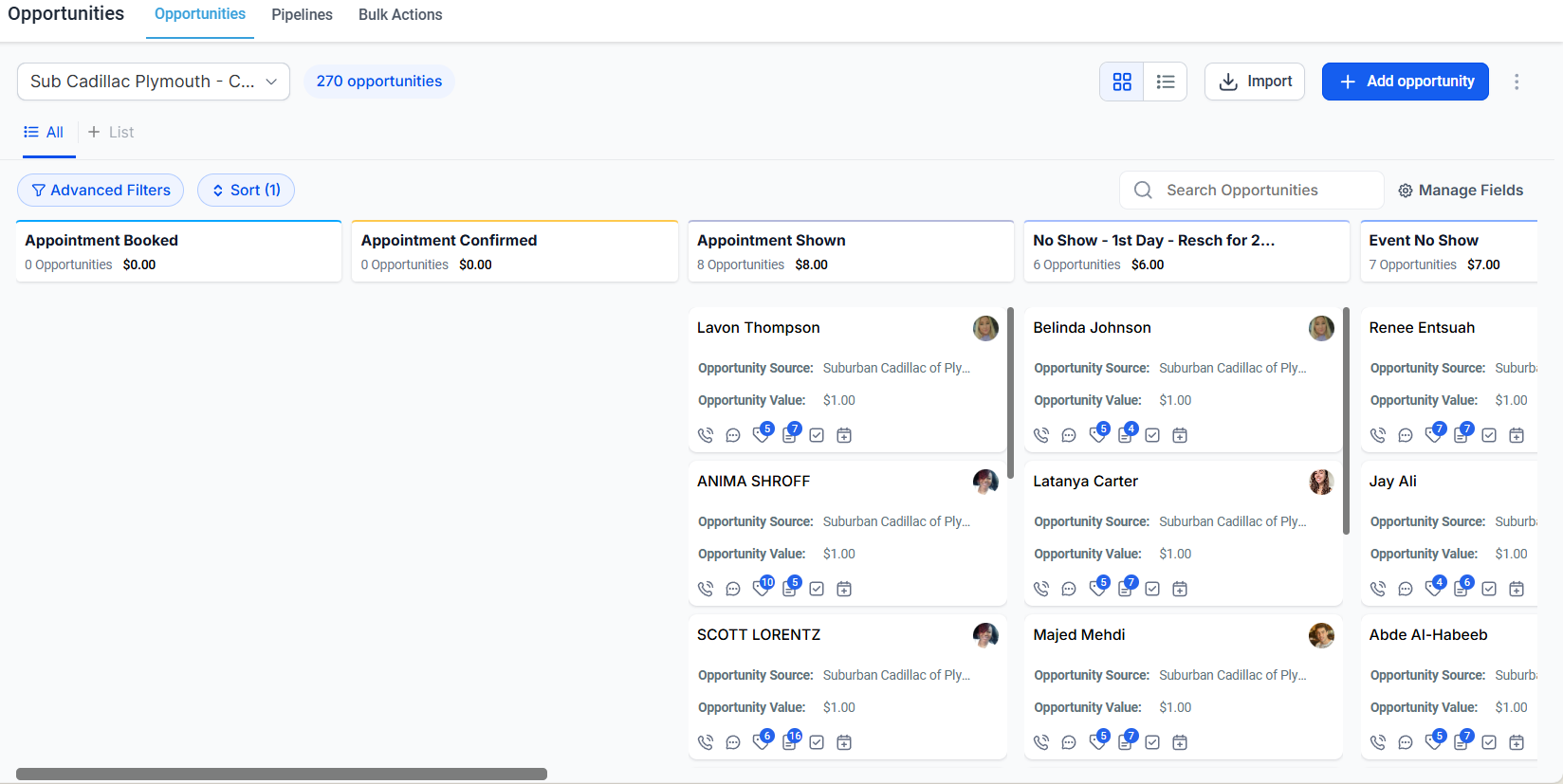Screen dimensions: 1563x784
Task: Switch to board grid view
Action: click(1122, 82)
